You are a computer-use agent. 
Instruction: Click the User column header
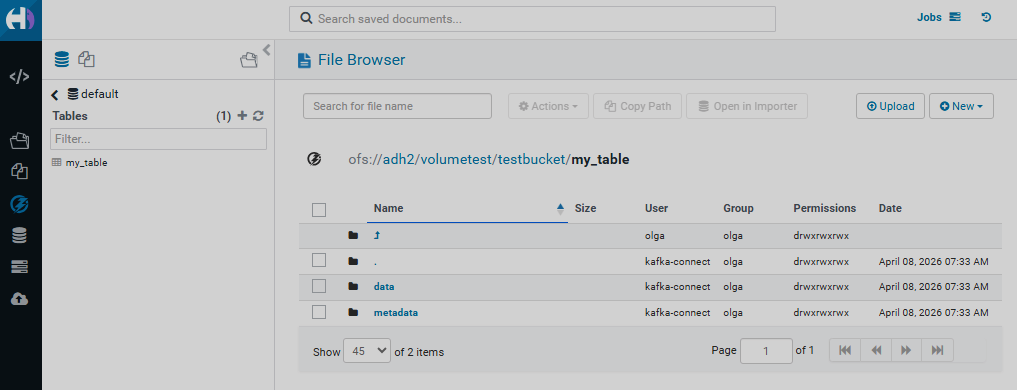tap(656, 208)
